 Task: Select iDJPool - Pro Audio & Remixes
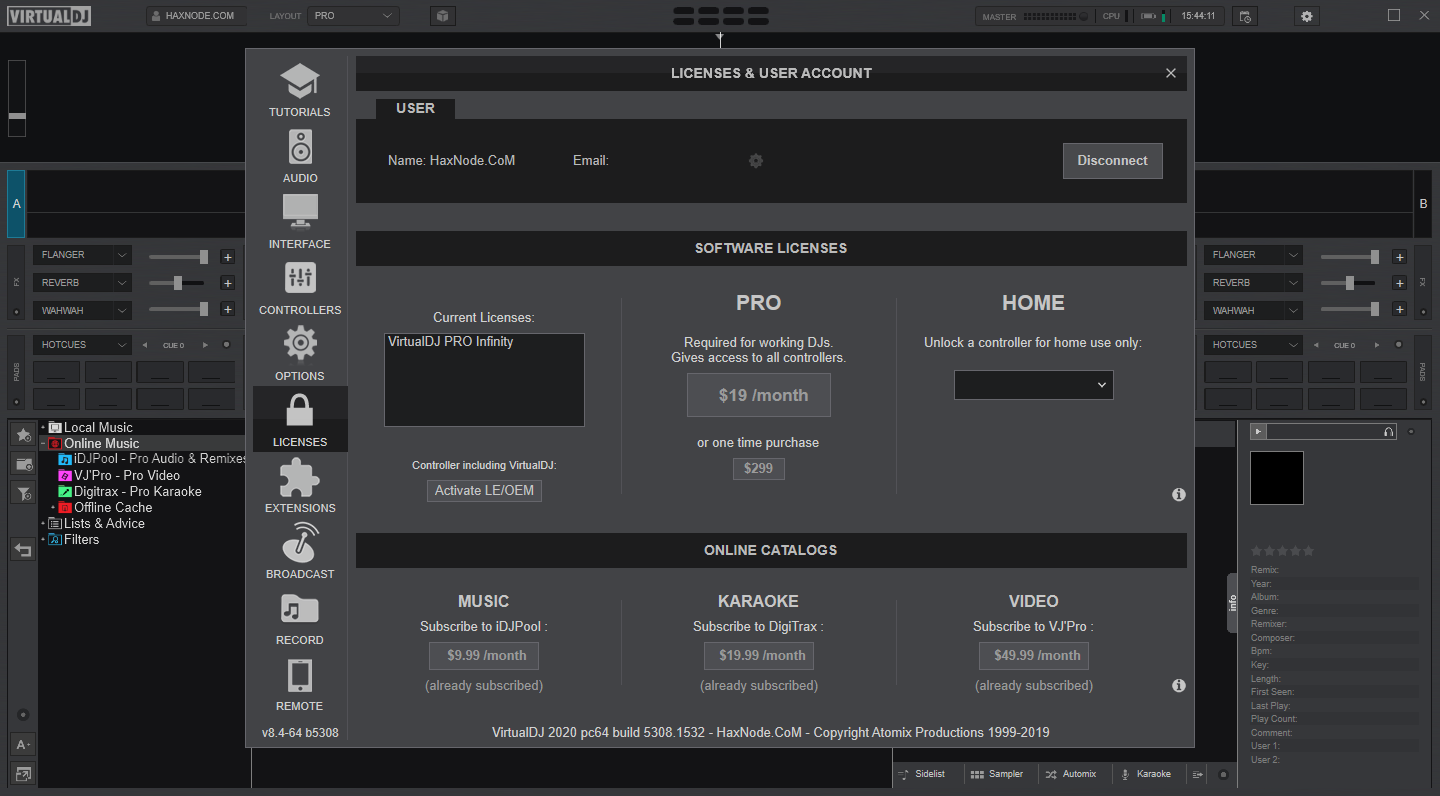[x=152, y=459]
